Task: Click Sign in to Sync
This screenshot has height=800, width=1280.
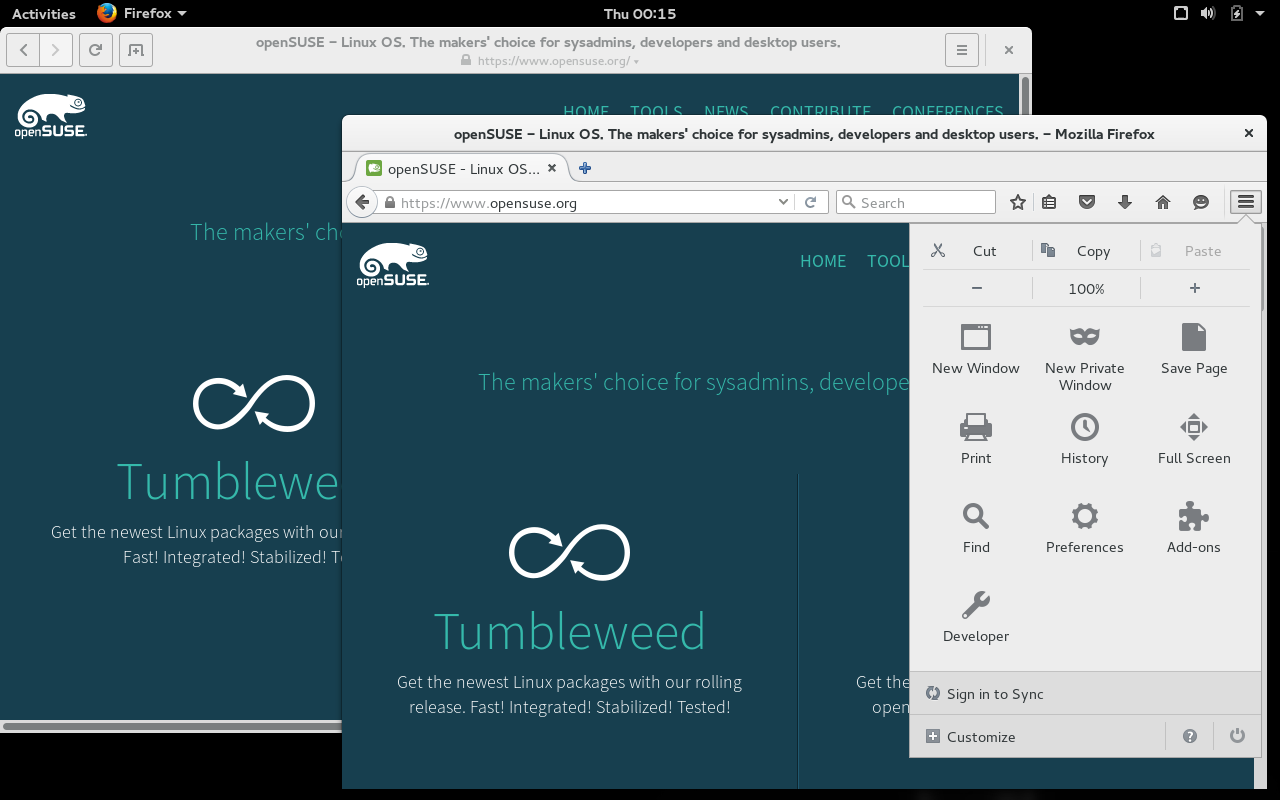Action: [x=994, y=694]
